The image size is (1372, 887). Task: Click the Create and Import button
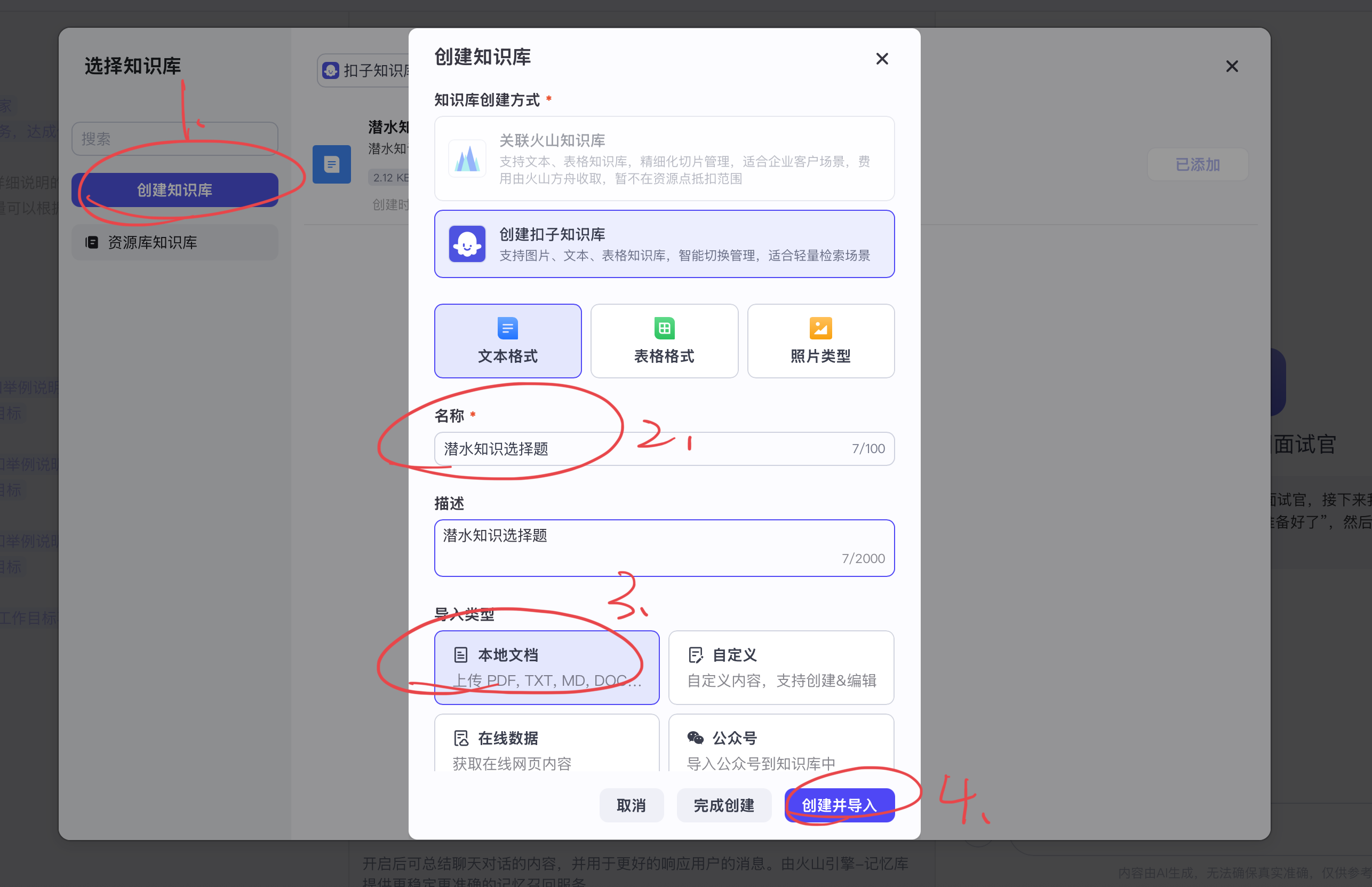(839, 805)
